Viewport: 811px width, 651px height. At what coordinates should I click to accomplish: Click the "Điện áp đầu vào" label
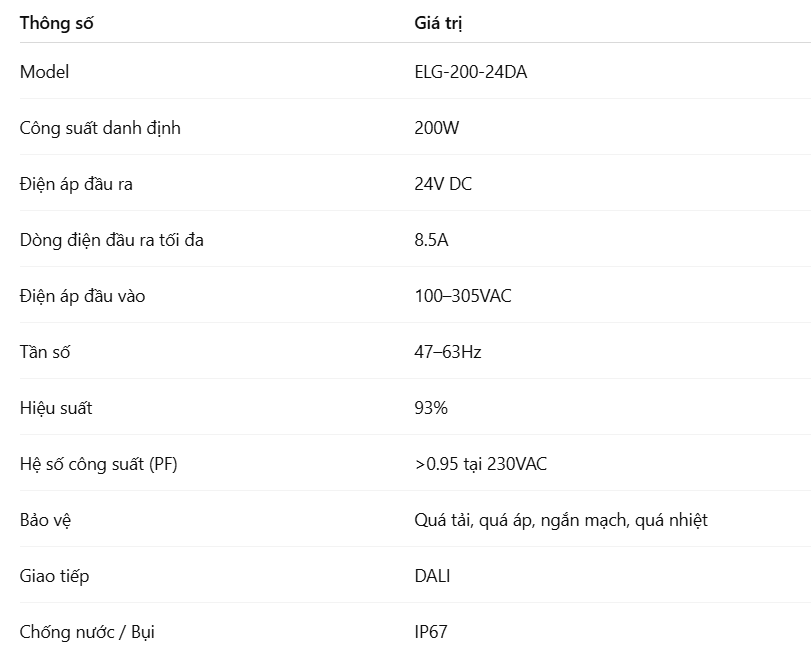click(82, 296)
